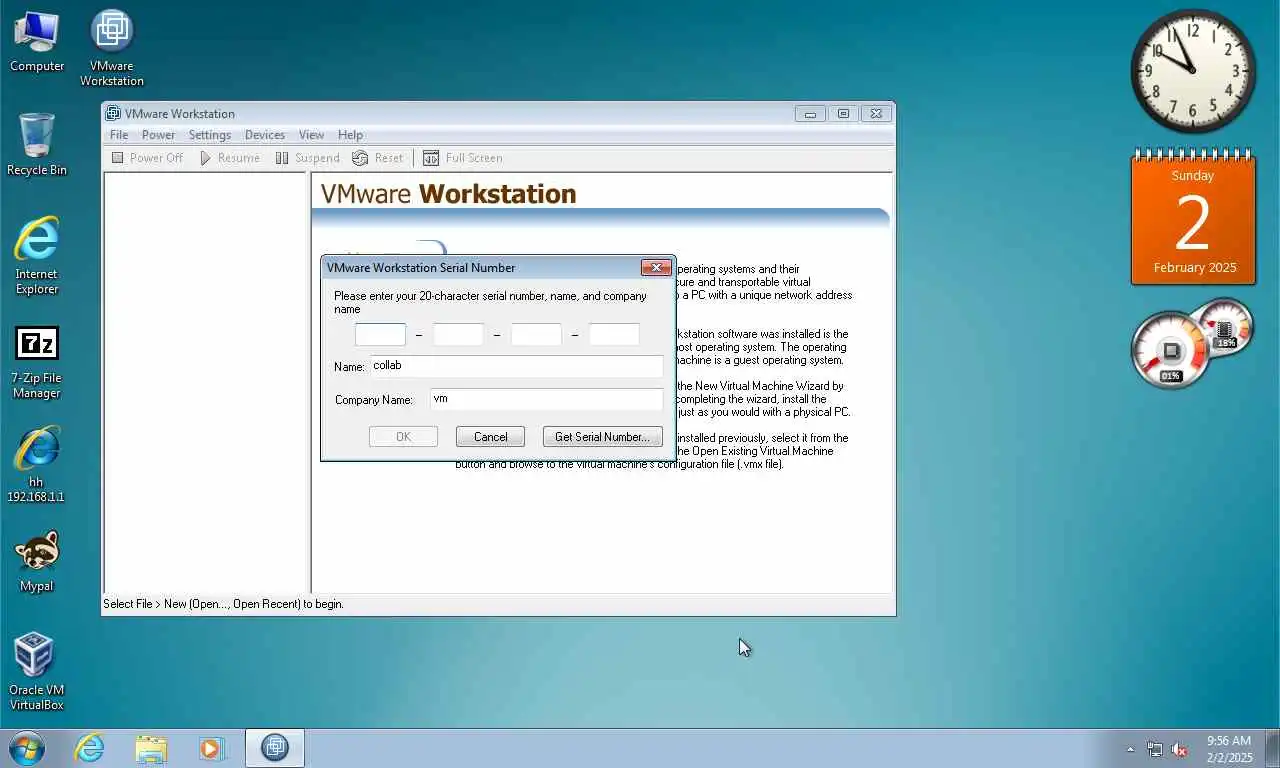Click the Company Name field
The width and height of the screenshot is (1280, 768).
(546, 399)
